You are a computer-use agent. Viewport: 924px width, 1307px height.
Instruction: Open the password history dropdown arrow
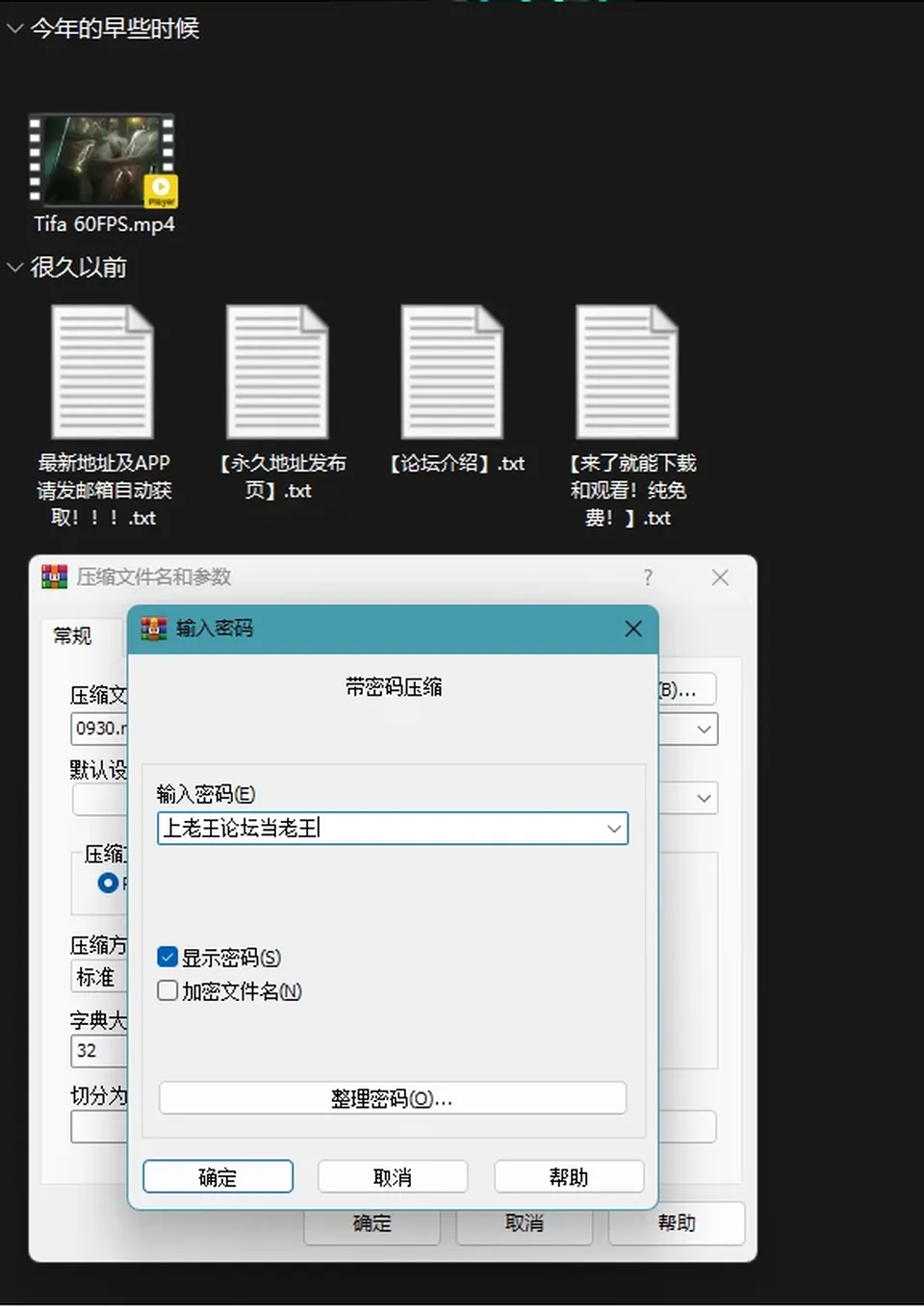click(x=614, y=829)
